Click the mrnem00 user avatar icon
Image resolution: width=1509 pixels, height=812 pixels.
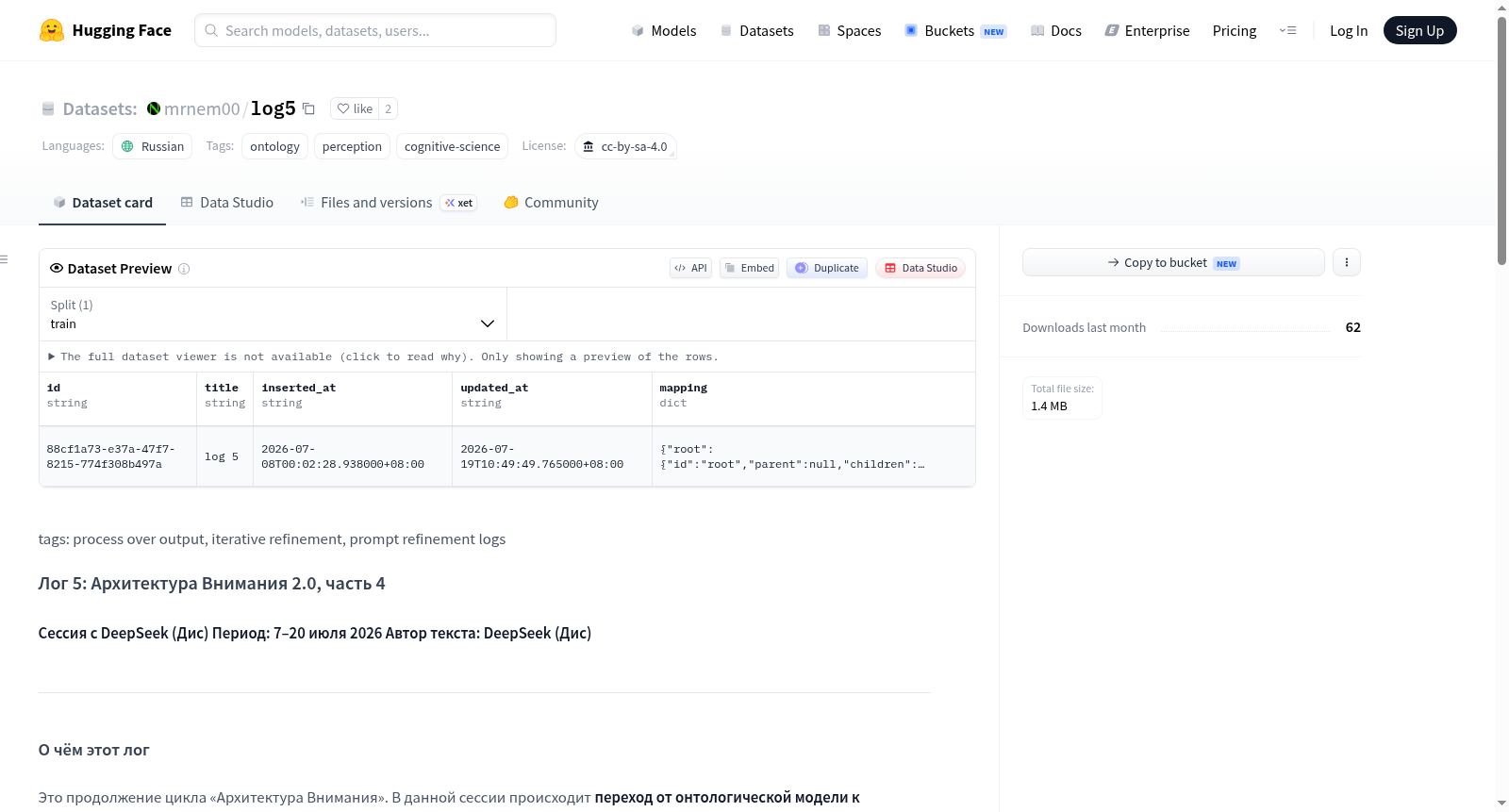154,108
